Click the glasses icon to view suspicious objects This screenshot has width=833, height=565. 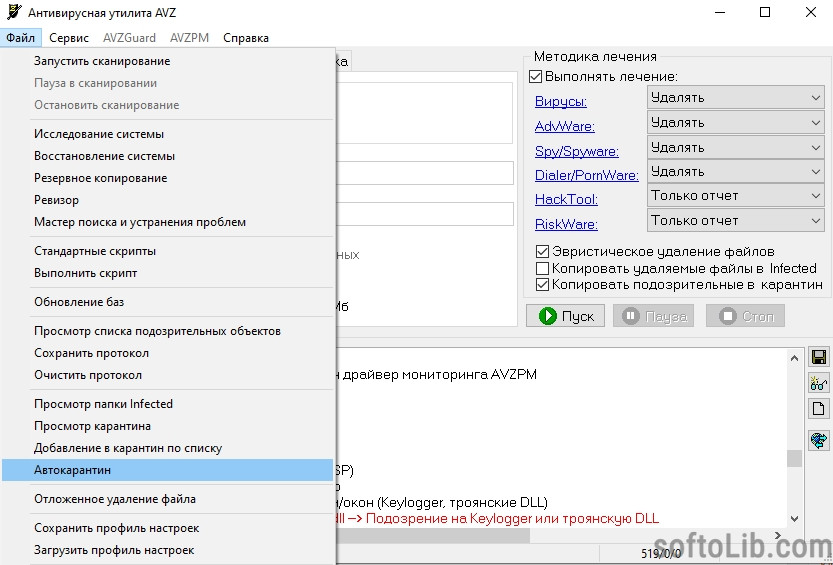pyautogui.click(x=819, y=383)
